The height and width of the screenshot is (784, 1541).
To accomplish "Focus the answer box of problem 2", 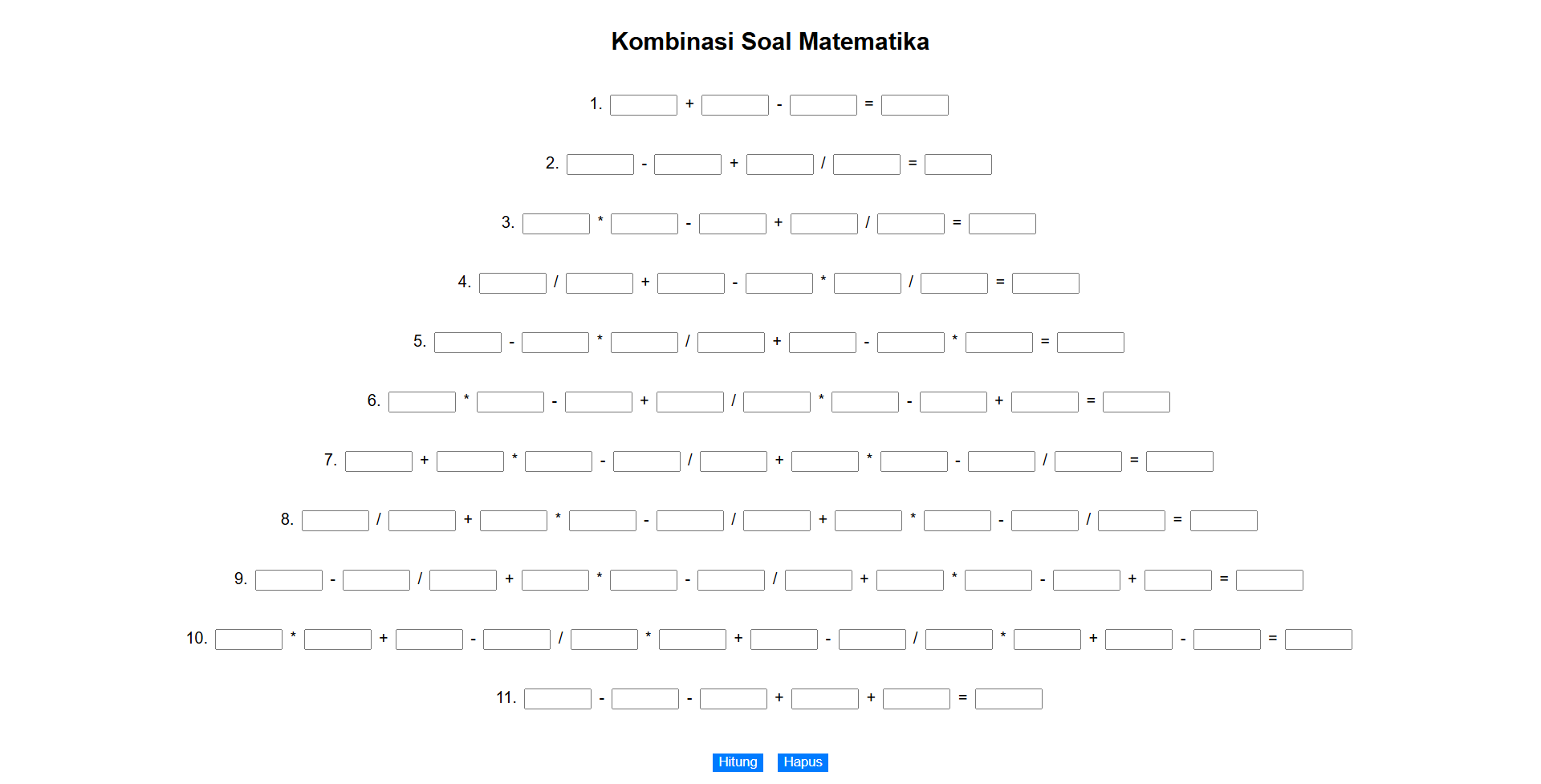I will point(958,165).
